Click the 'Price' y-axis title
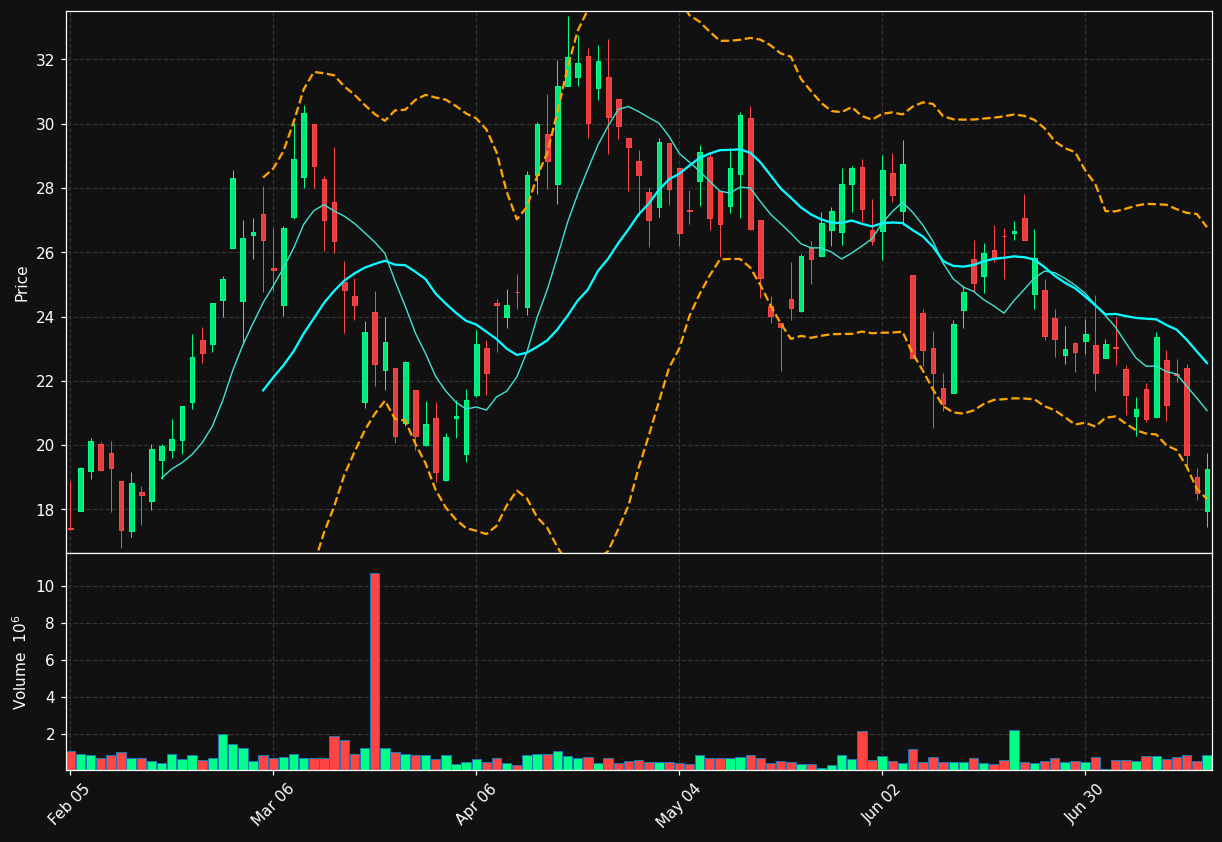 22,283
